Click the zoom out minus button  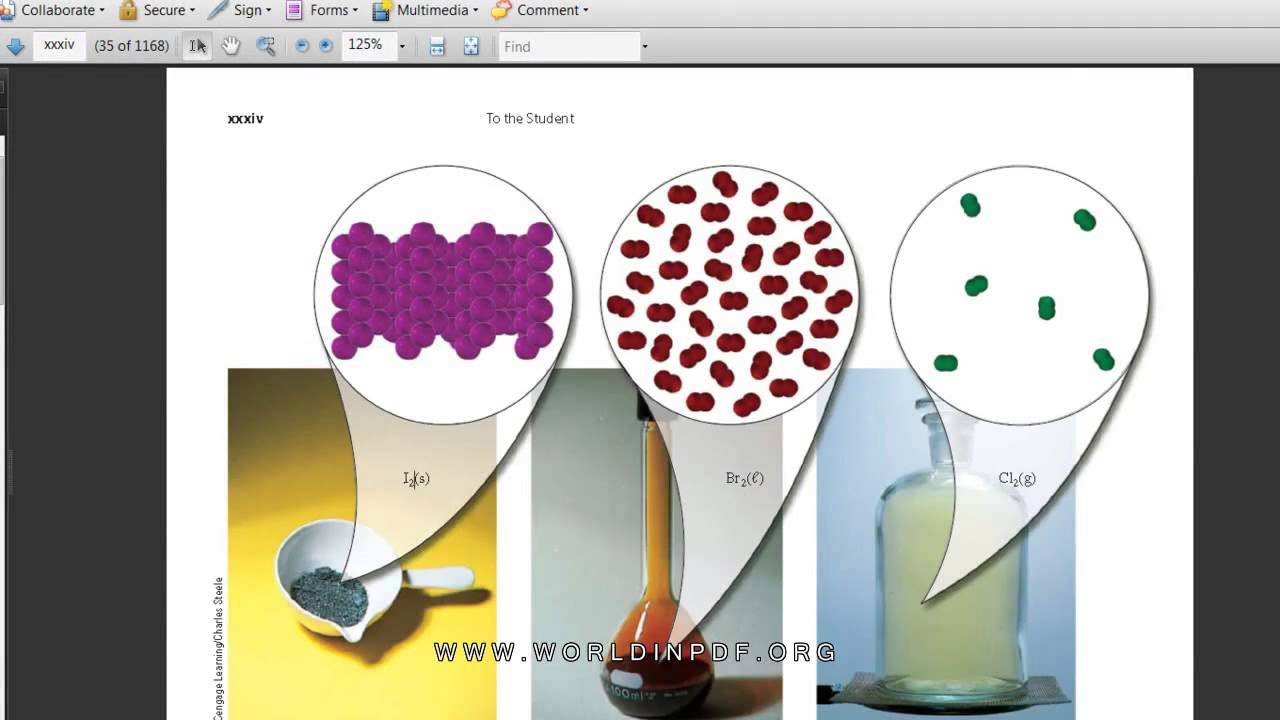[302, 46]
